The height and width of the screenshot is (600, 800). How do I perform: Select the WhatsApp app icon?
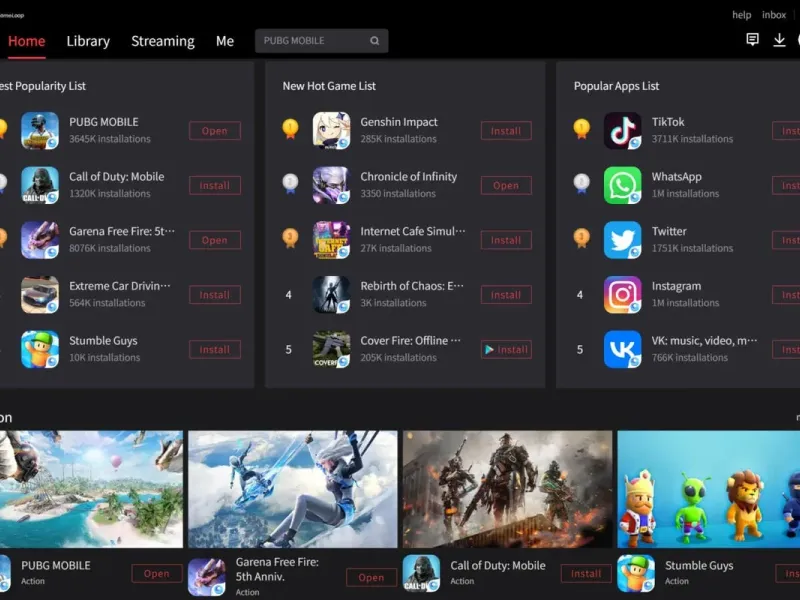[622, 185]
